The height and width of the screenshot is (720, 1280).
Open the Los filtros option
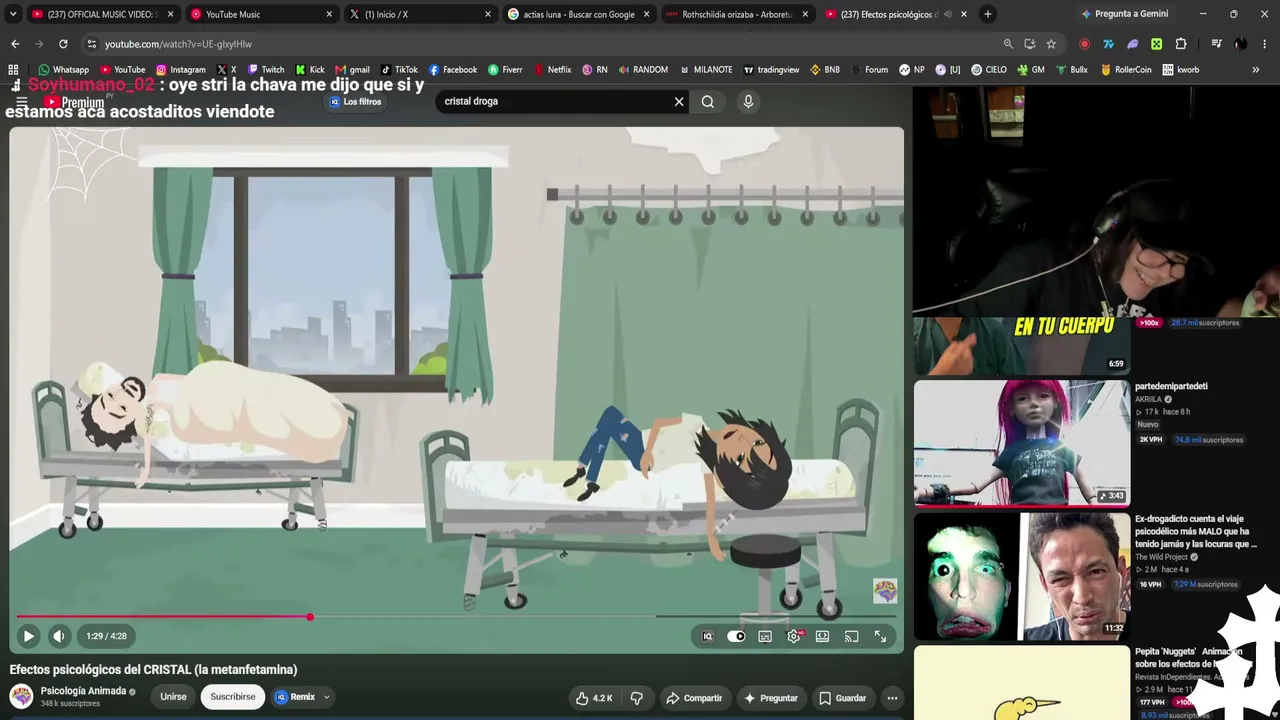point(356,101)
